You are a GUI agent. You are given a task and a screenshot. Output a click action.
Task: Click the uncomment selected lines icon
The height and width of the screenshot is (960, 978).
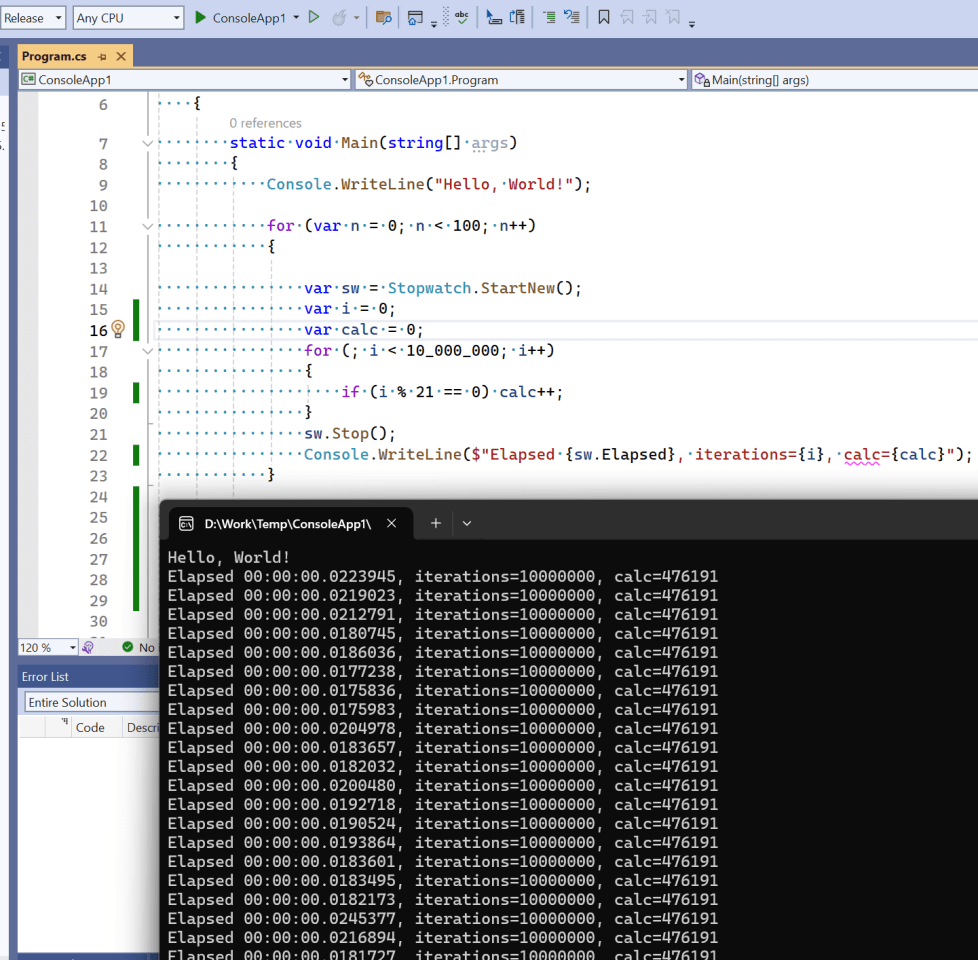[x=571, y=18]
